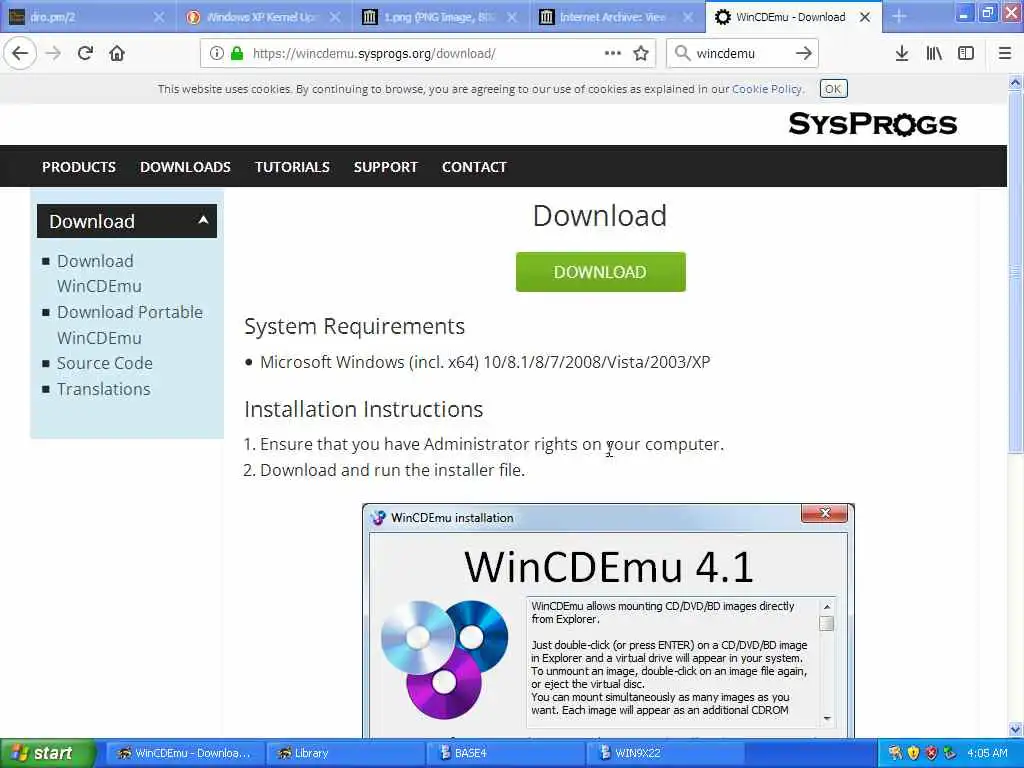Viewport: 1024px width, 768px height.
Task: Switch to the 1.png image tab
Action: [x=441, y=17]
